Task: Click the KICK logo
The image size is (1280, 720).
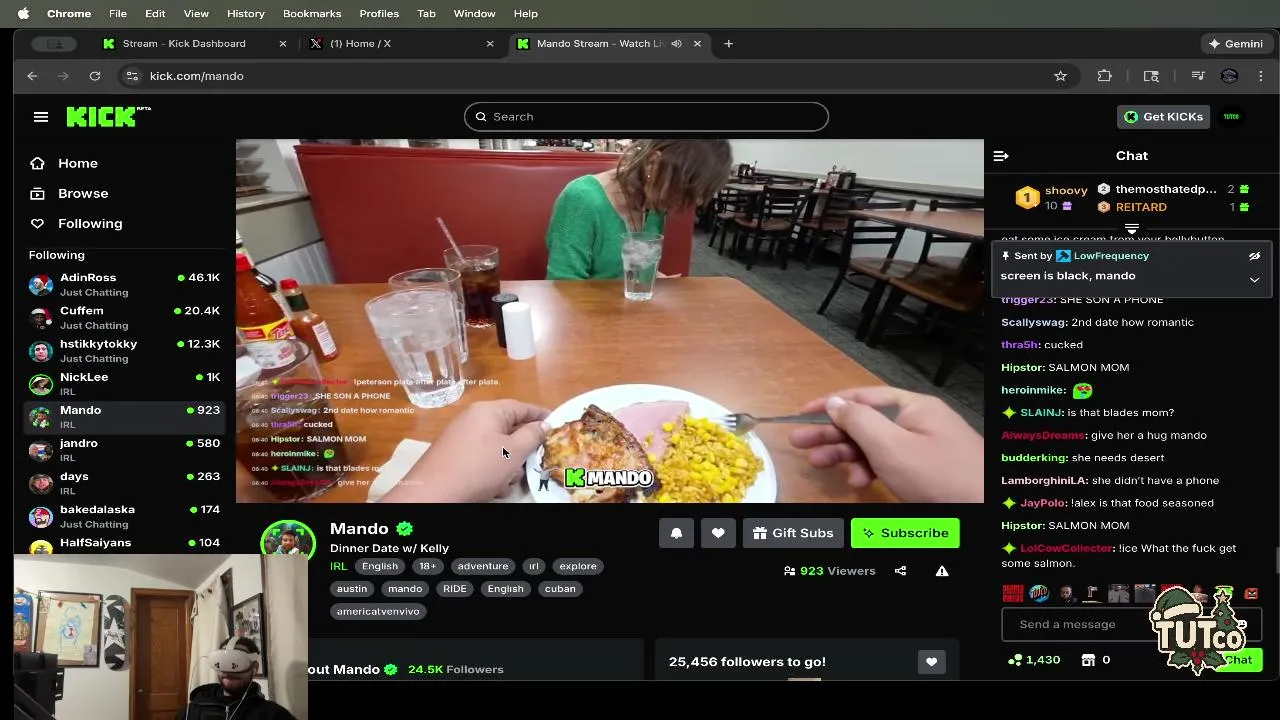Action: (x=108, y=116)
